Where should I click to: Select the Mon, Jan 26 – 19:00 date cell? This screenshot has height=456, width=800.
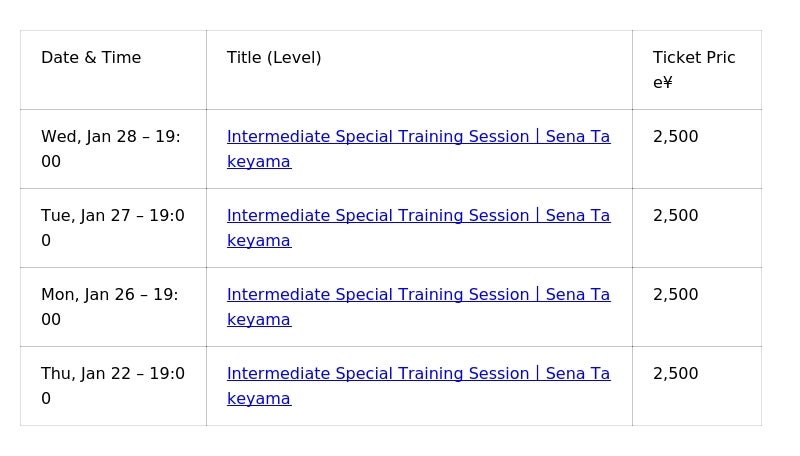[109, 307]
